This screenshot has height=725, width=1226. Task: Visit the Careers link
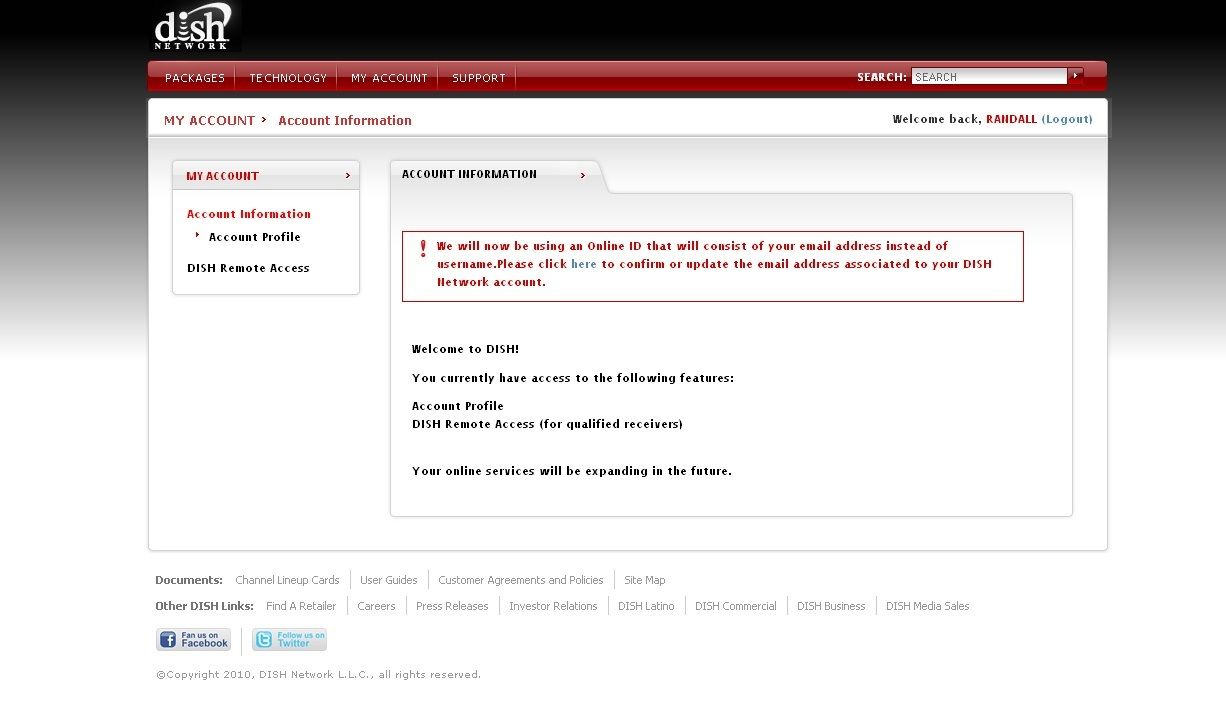376,606
